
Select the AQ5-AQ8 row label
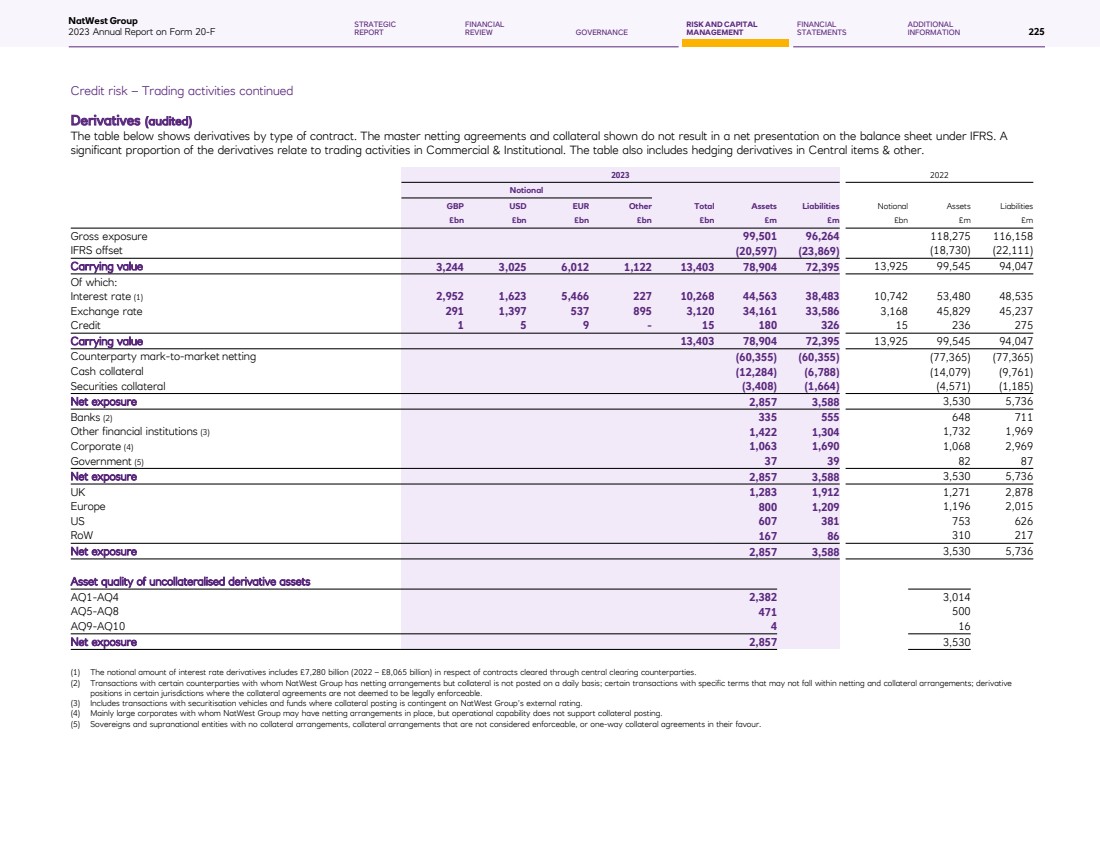coord(98,611)
